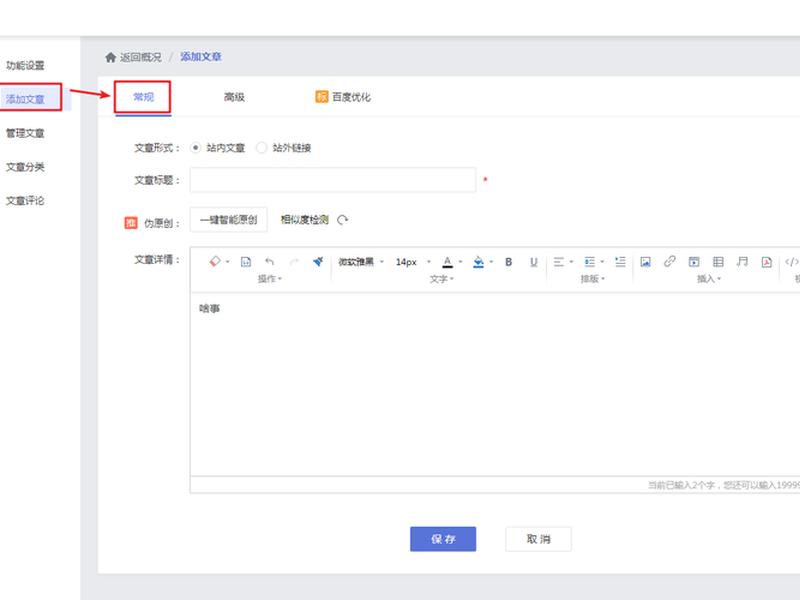Screen dimensions: 800x600
Task: Apply background fill color bucket icon
Action: click(x=478, y=262)
